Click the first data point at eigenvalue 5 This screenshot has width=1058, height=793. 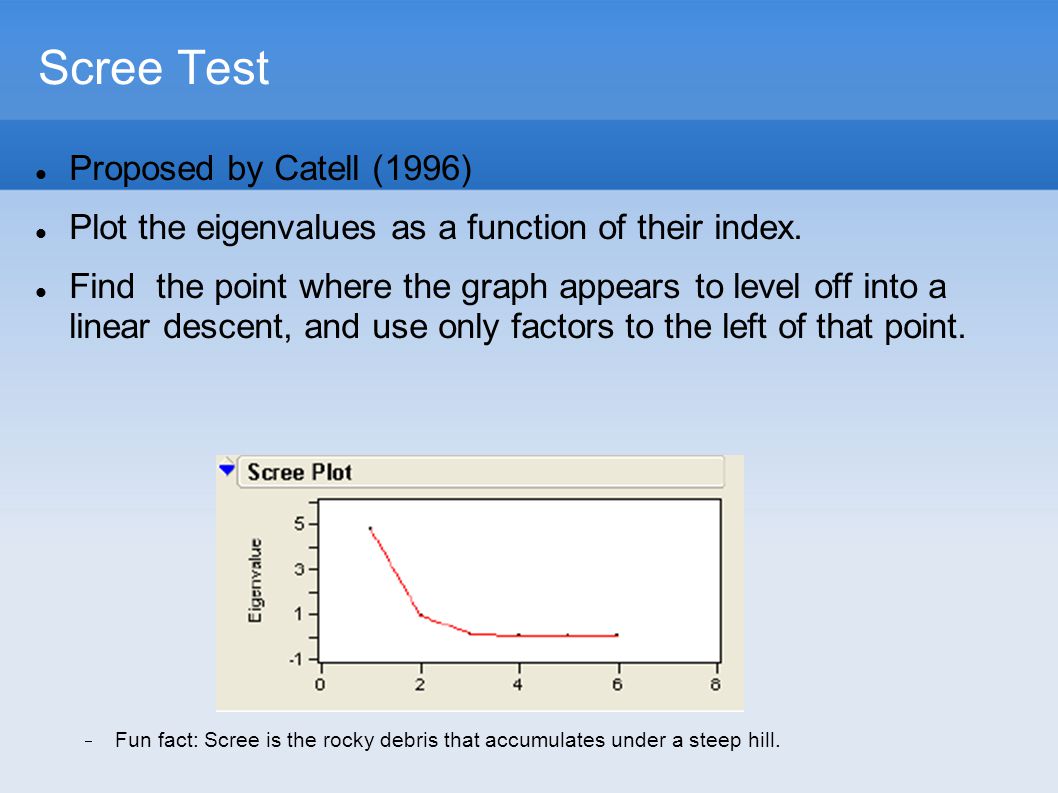click(370, 528)
